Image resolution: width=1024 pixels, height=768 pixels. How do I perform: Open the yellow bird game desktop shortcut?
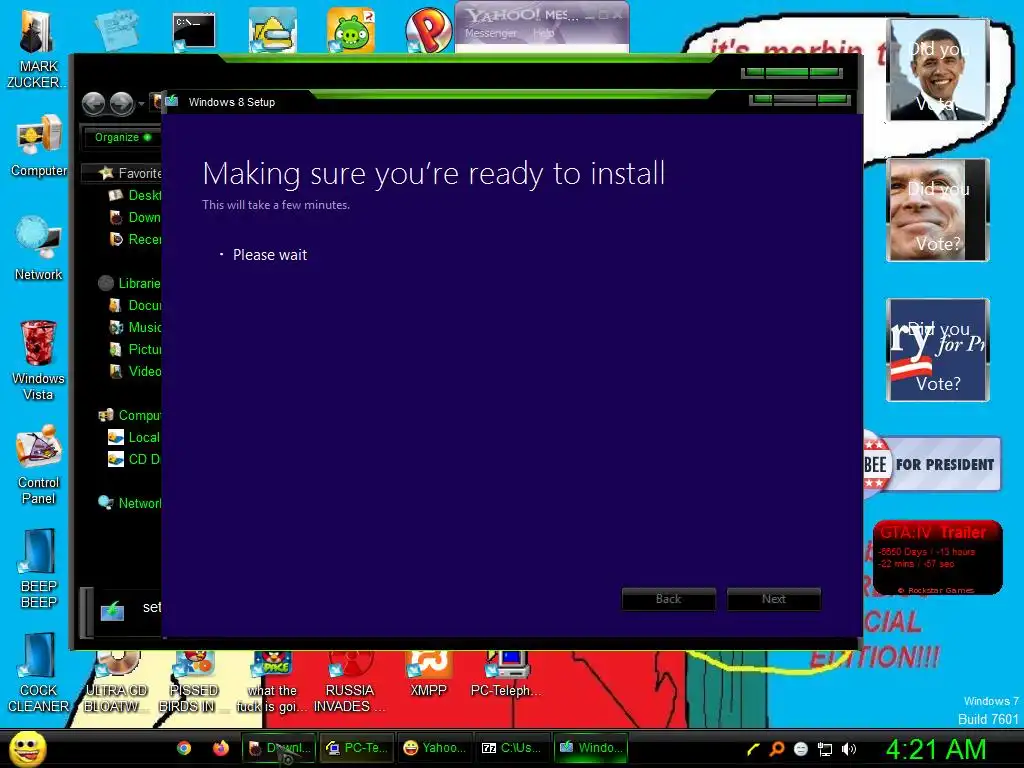[272, 30]
